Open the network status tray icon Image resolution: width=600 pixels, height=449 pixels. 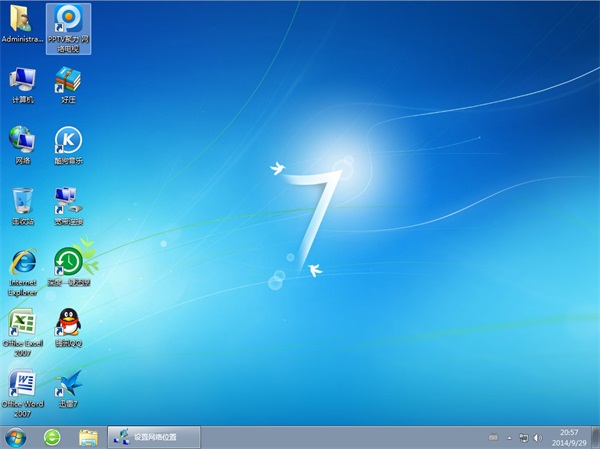(x=523, y=438)
